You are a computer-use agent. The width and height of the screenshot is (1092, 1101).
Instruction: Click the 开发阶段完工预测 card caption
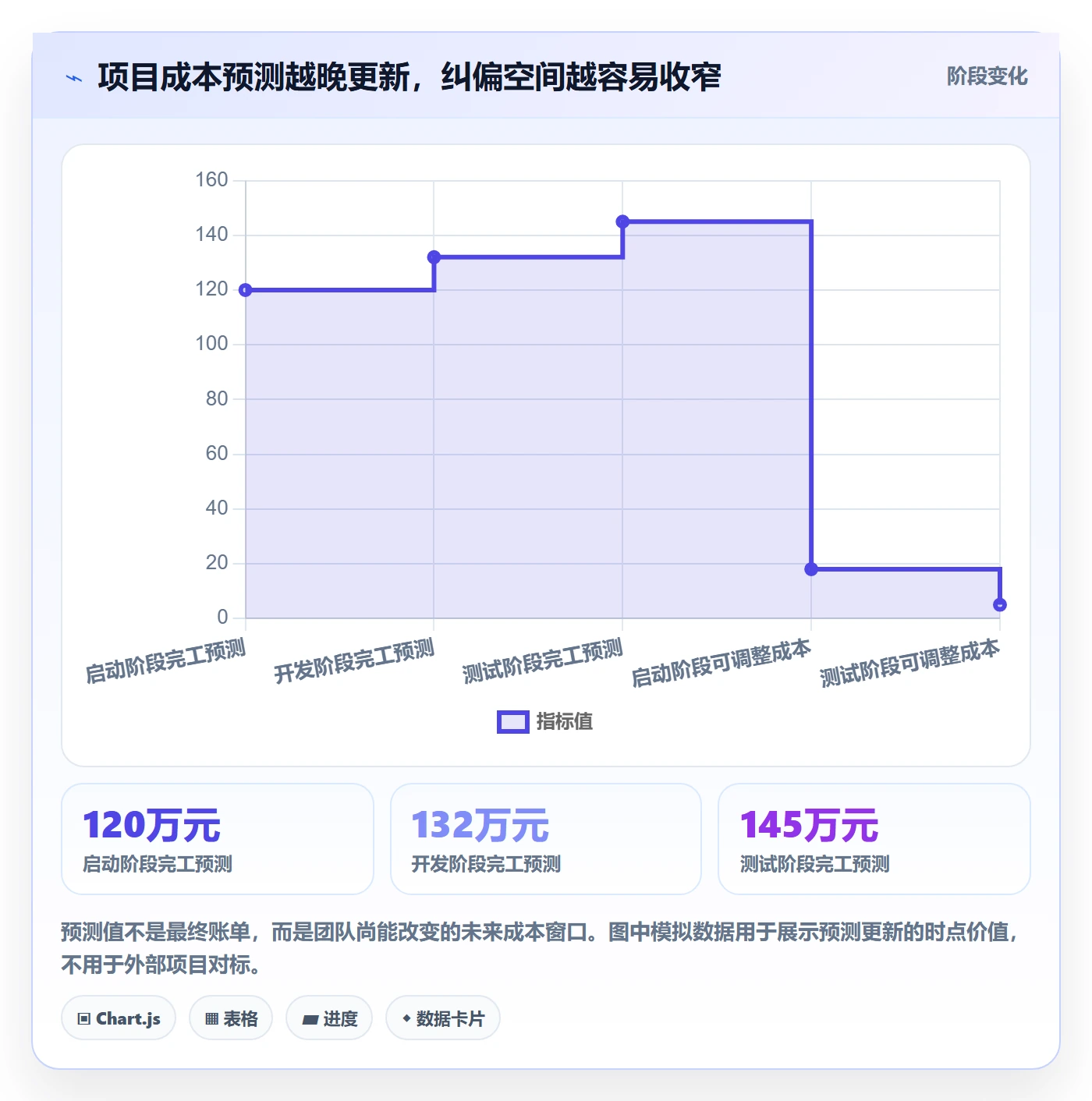click(486, 864)
